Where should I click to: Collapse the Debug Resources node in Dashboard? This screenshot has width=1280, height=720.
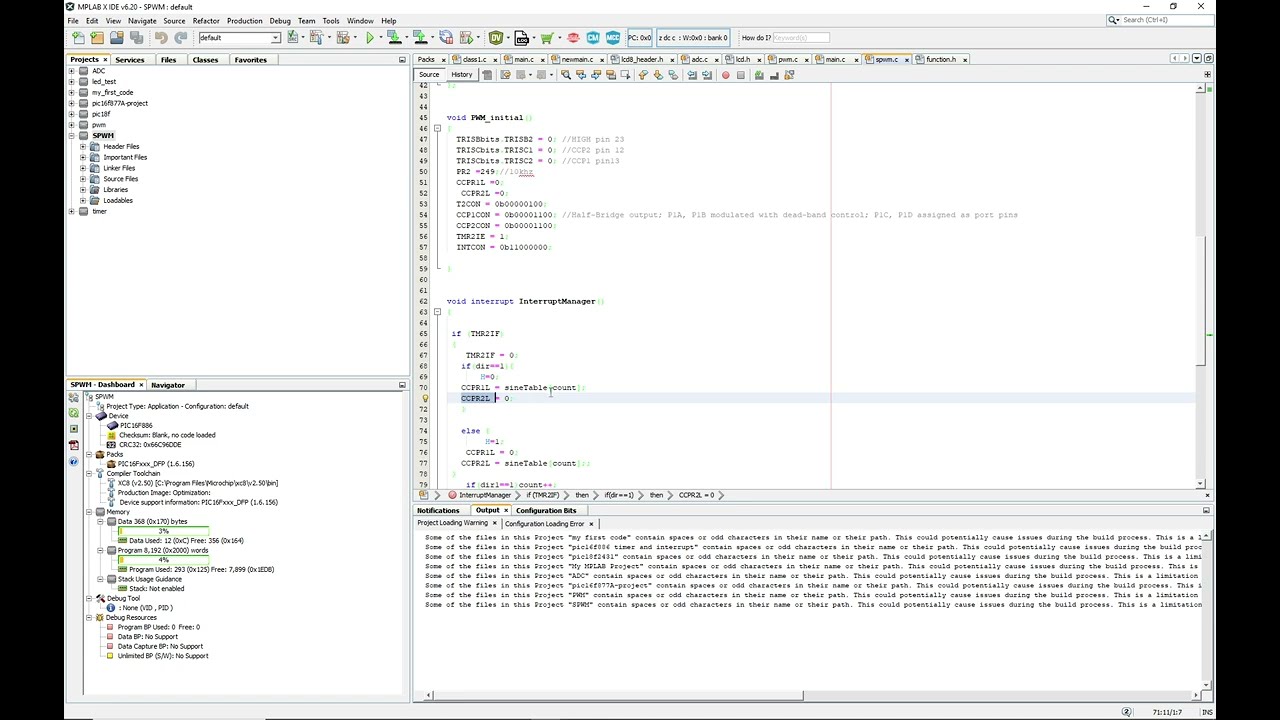[89, 618]
